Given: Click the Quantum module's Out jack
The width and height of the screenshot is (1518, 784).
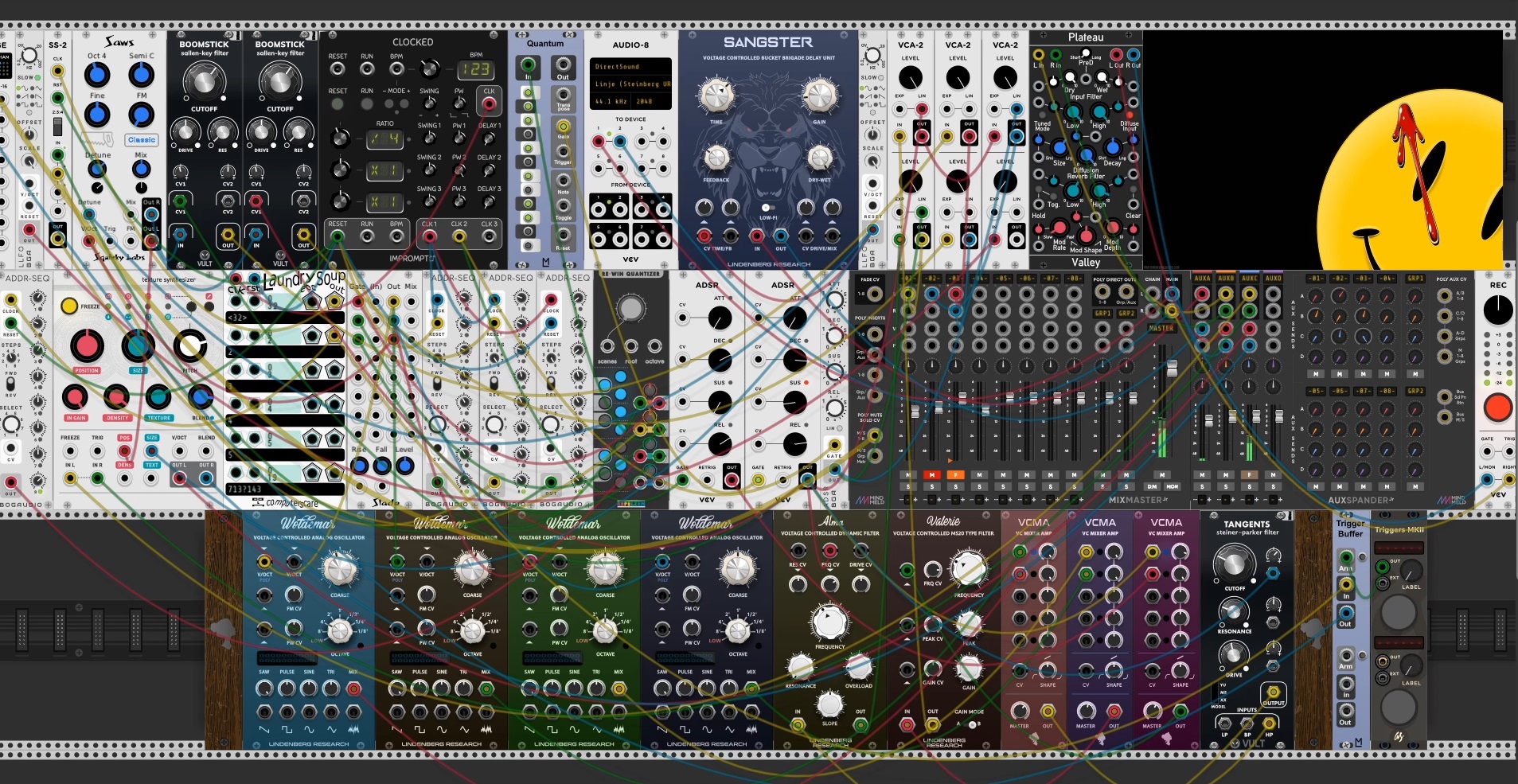Looking at the screenshot, I should coord(563,65).
